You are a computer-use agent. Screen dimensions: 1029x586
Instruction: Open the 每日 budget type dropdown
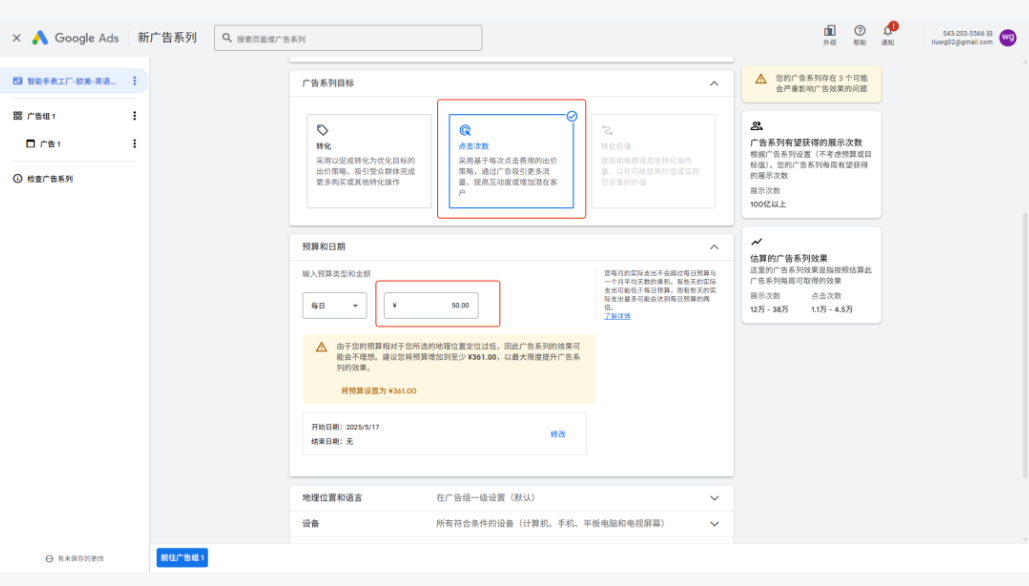(x=334, y=305)
